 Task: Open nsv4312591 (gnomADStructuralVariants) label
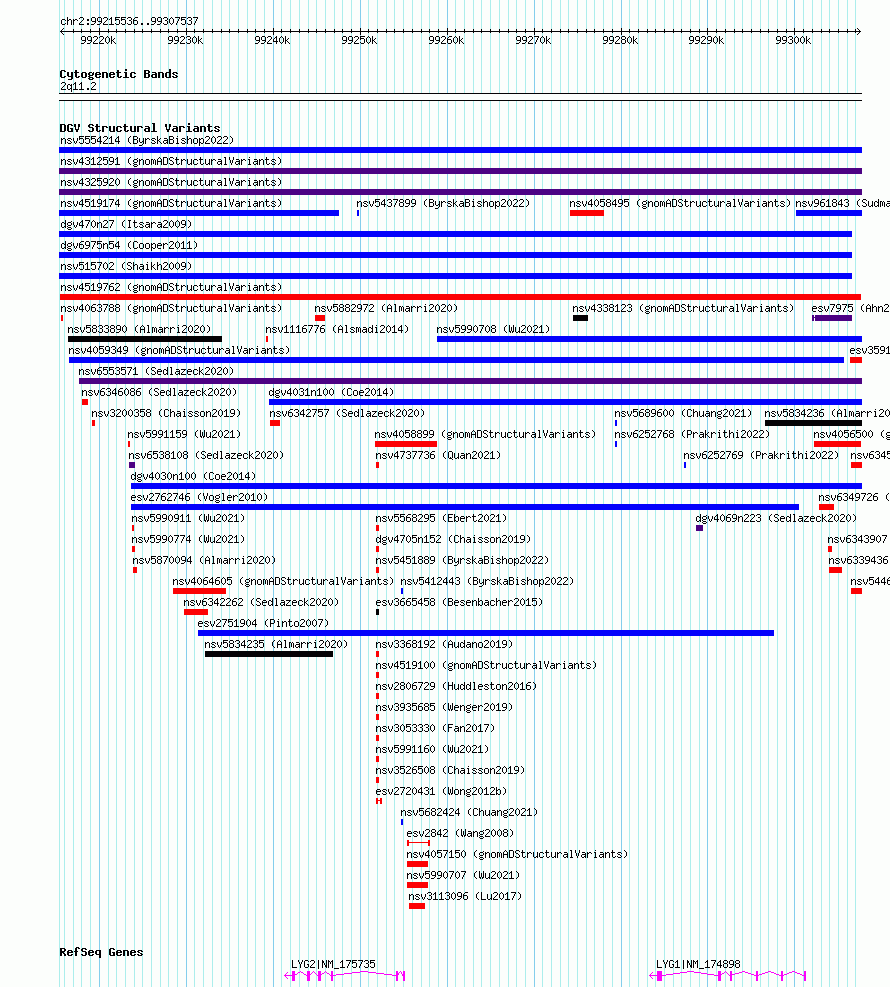click(x=171, y=161)
